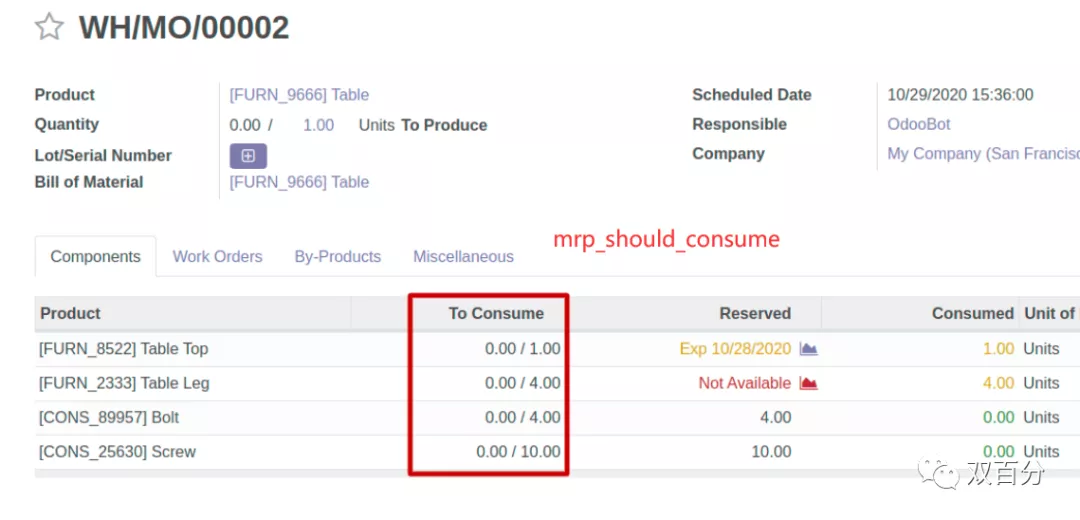Switch to the Work Orders tab

217,257
